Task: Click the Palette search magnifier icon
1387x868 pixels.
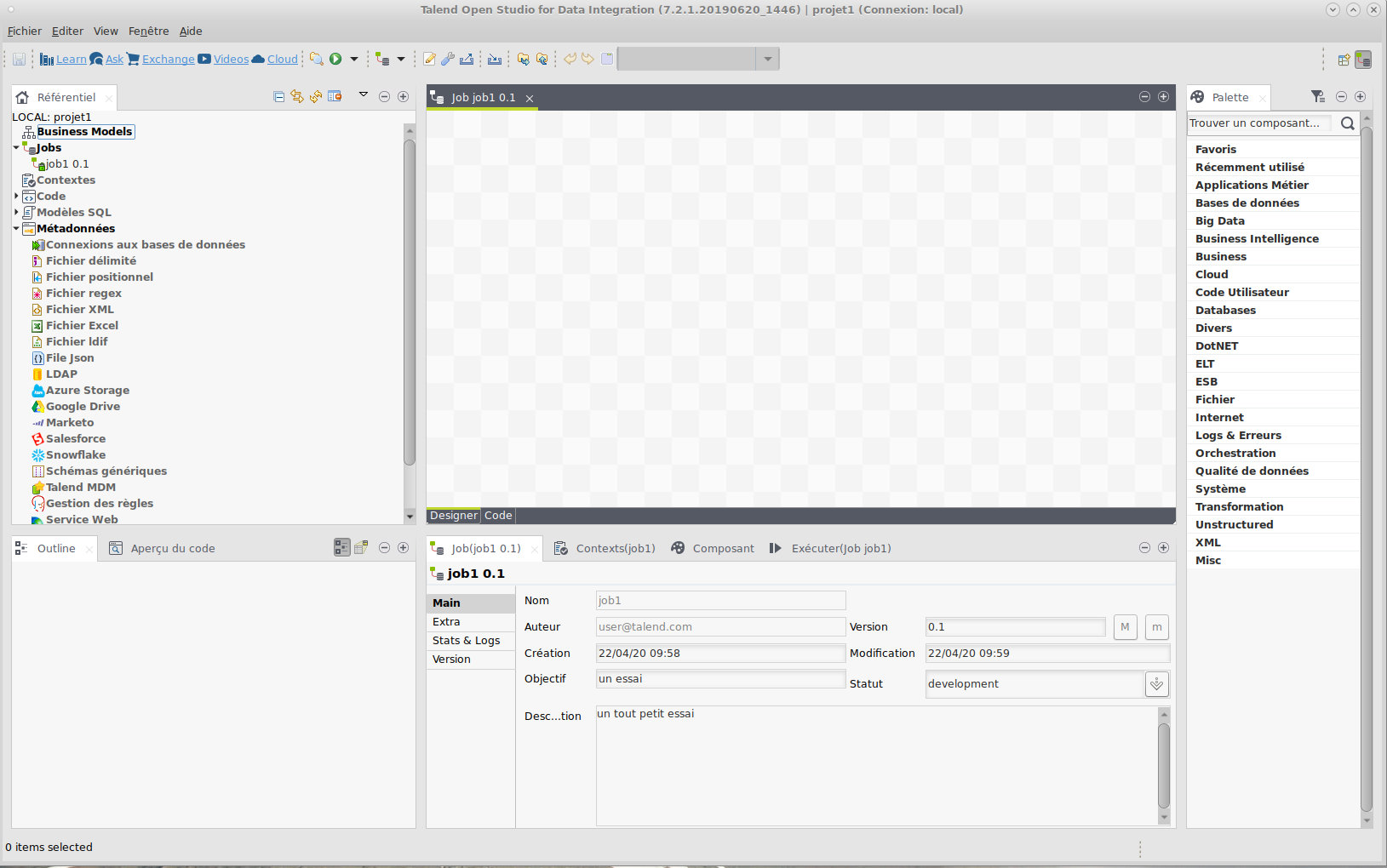Action: [x=1347, y=123]
